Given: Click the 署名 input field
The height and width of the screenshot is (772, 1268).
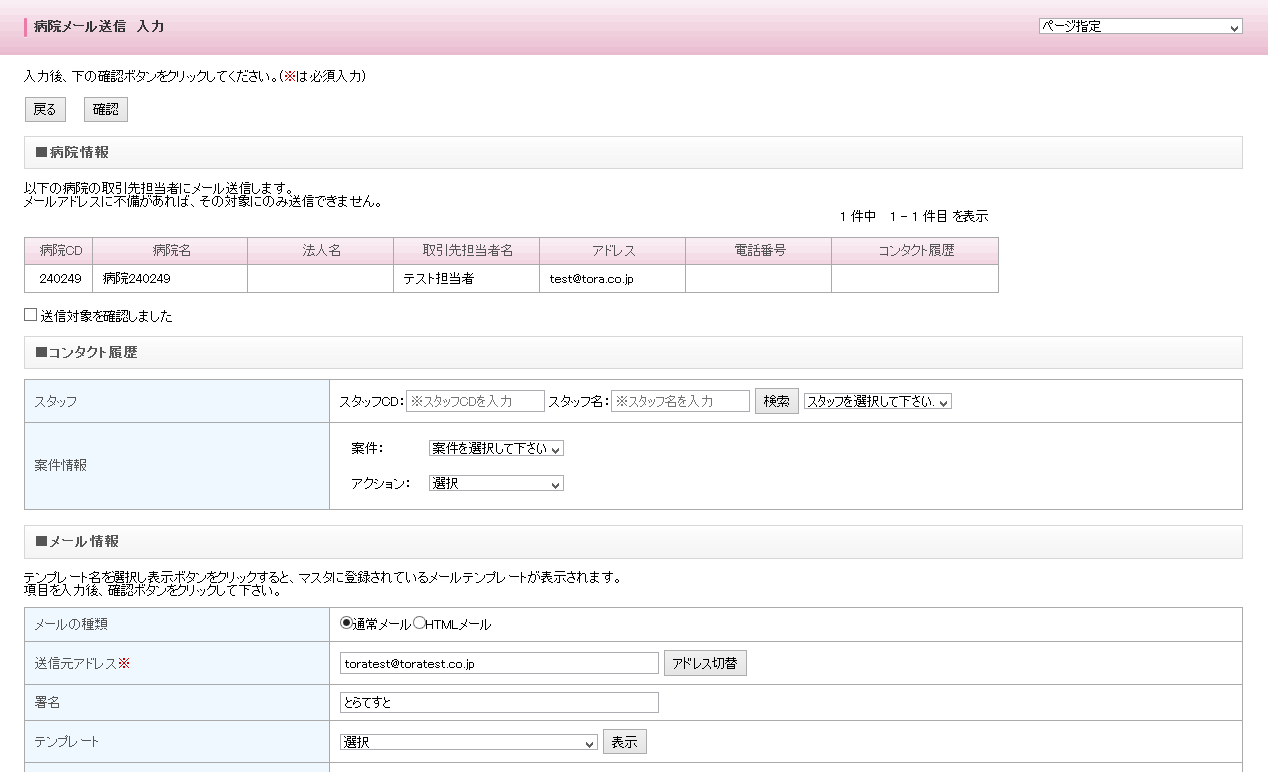Looking at the screenshot, I should tap(499, 702).
